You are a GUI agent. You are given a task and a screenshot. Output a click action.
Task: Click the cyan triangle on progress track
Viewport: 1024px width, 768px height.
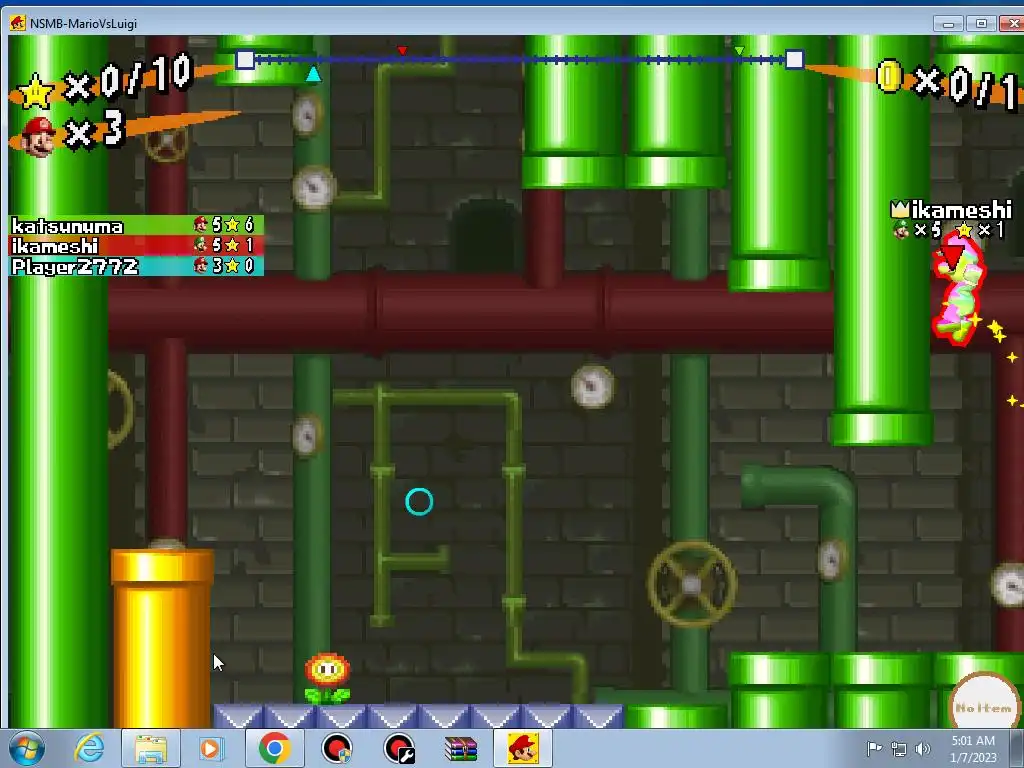313,74
